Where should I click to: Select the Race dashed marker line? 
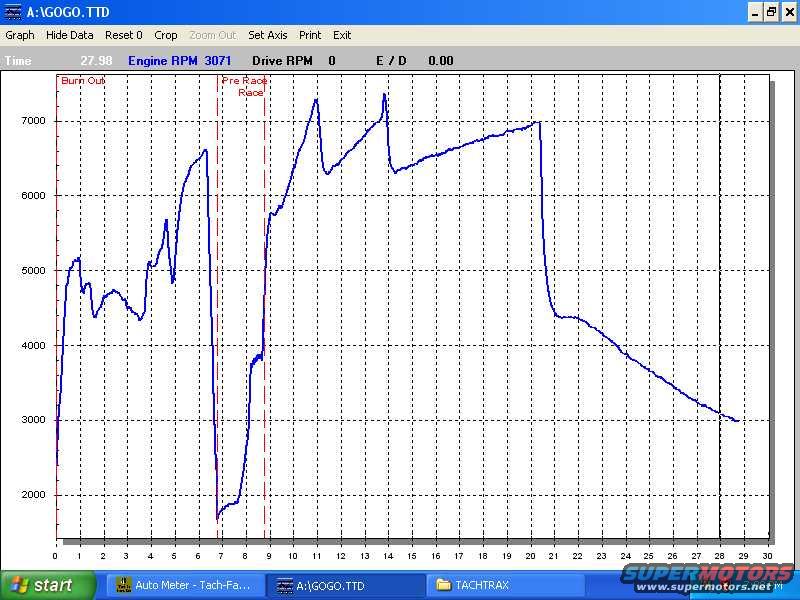click(265, 300)
